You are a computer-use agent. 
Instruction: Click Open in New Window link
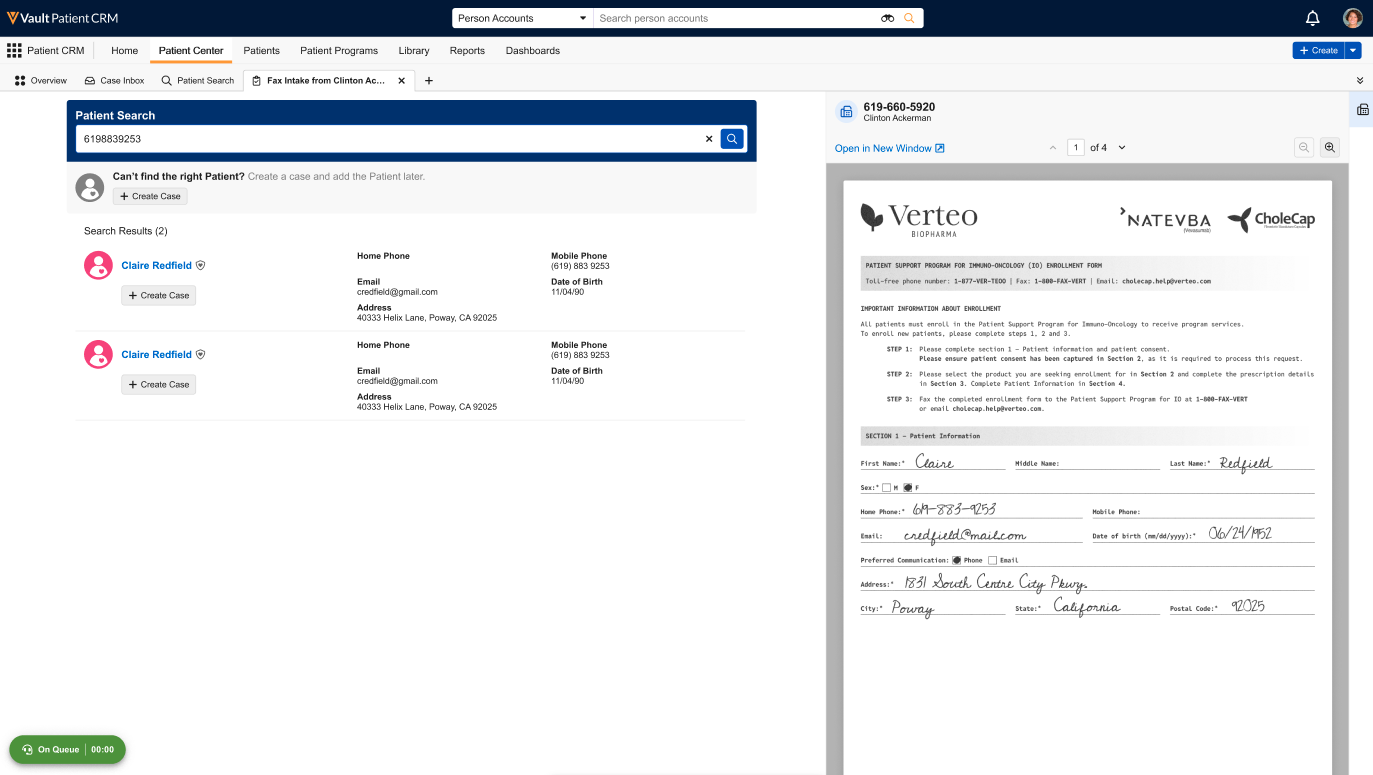coord(889,148)
